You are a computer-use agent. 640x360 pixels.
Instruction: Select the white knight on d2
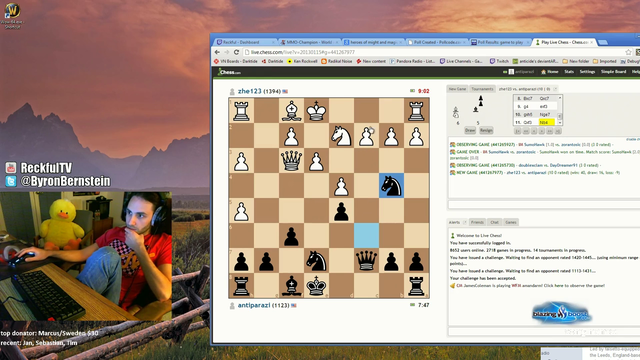[341, 136]
